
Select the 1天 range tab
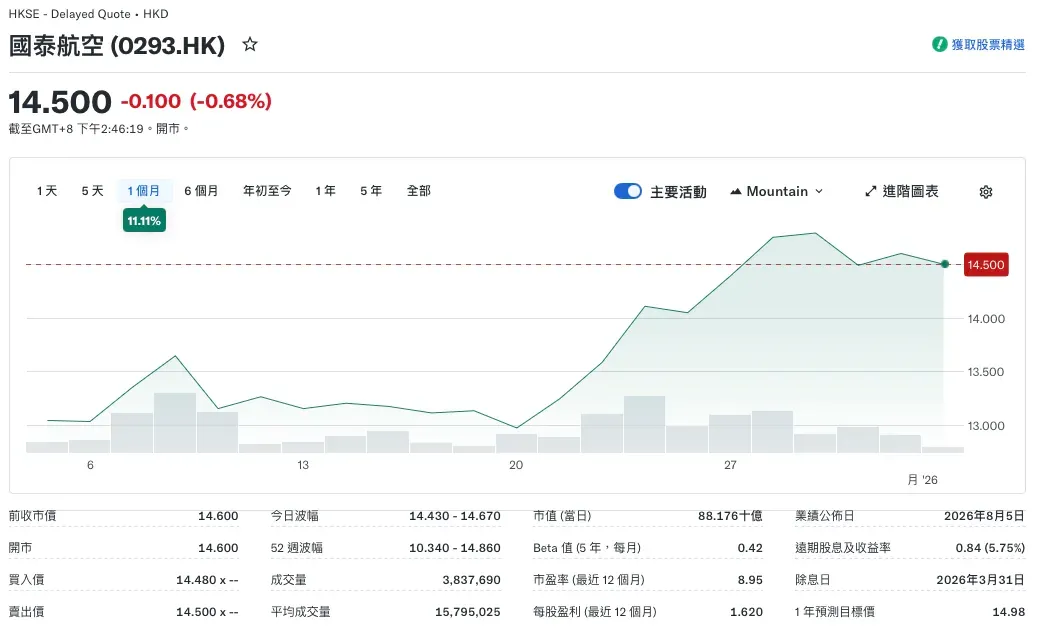pyautogui.click(x=47, y=191)
